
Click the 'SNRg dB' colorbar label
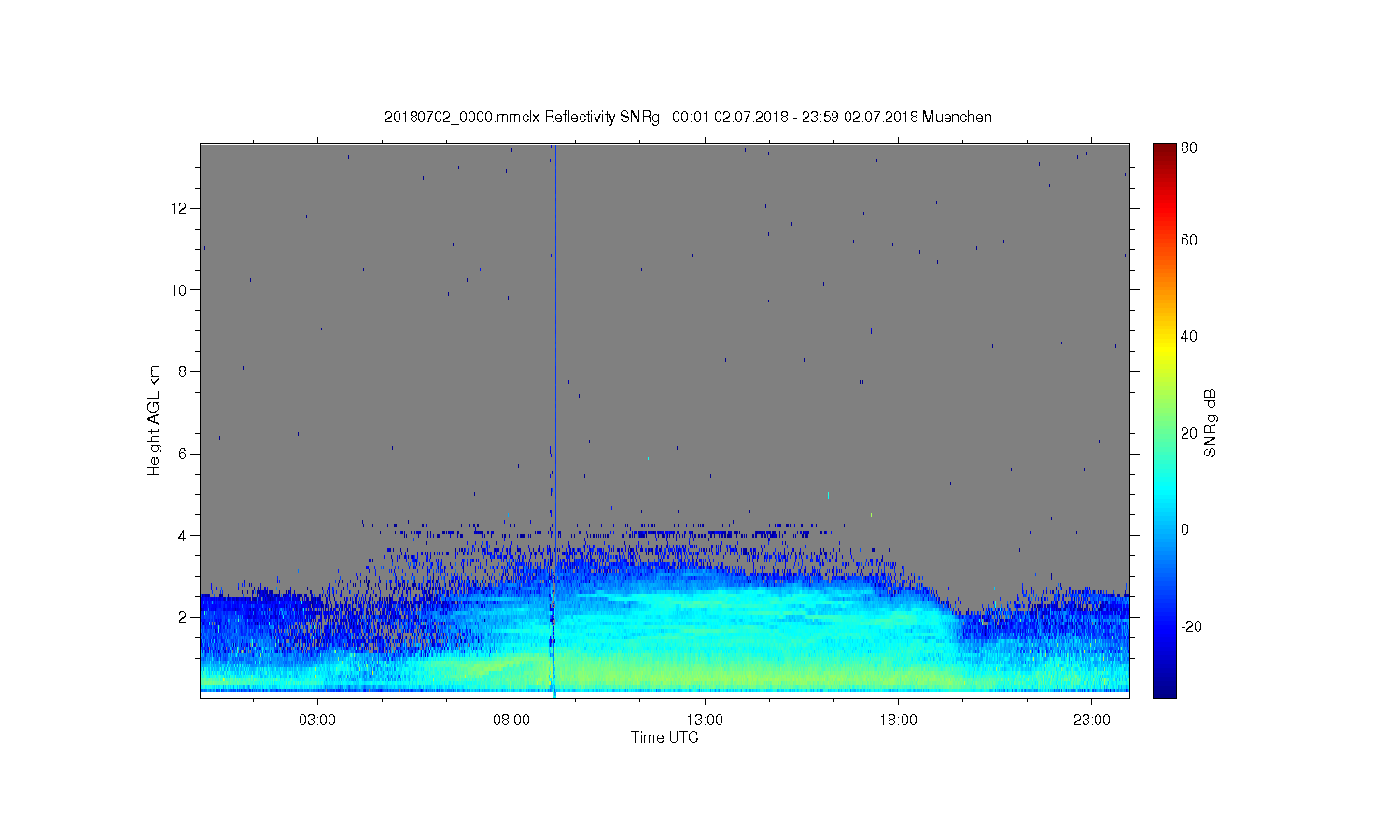[1211, 423]
